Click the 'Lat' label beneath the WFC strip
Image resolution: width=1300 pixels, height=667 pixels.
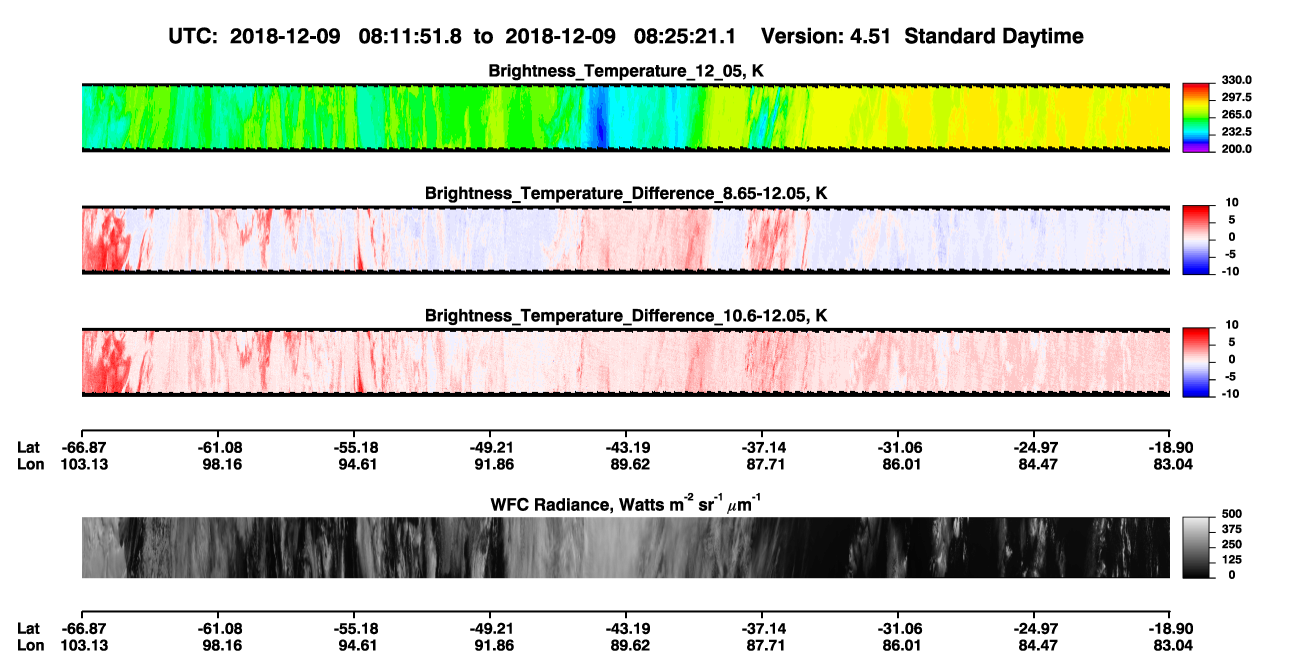pyautogui.click(x=29, y=630)
